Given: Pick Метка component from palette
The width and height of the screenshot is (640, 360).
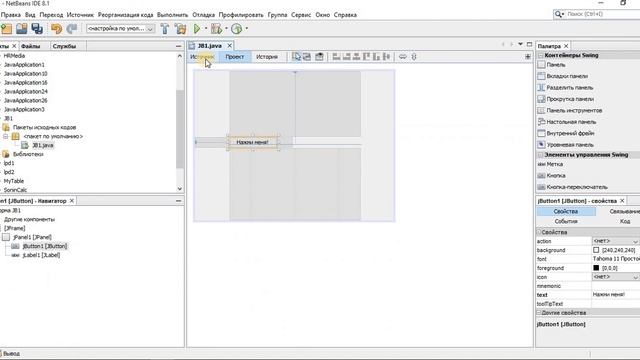Looking at the screenshot, I should 554,164.
